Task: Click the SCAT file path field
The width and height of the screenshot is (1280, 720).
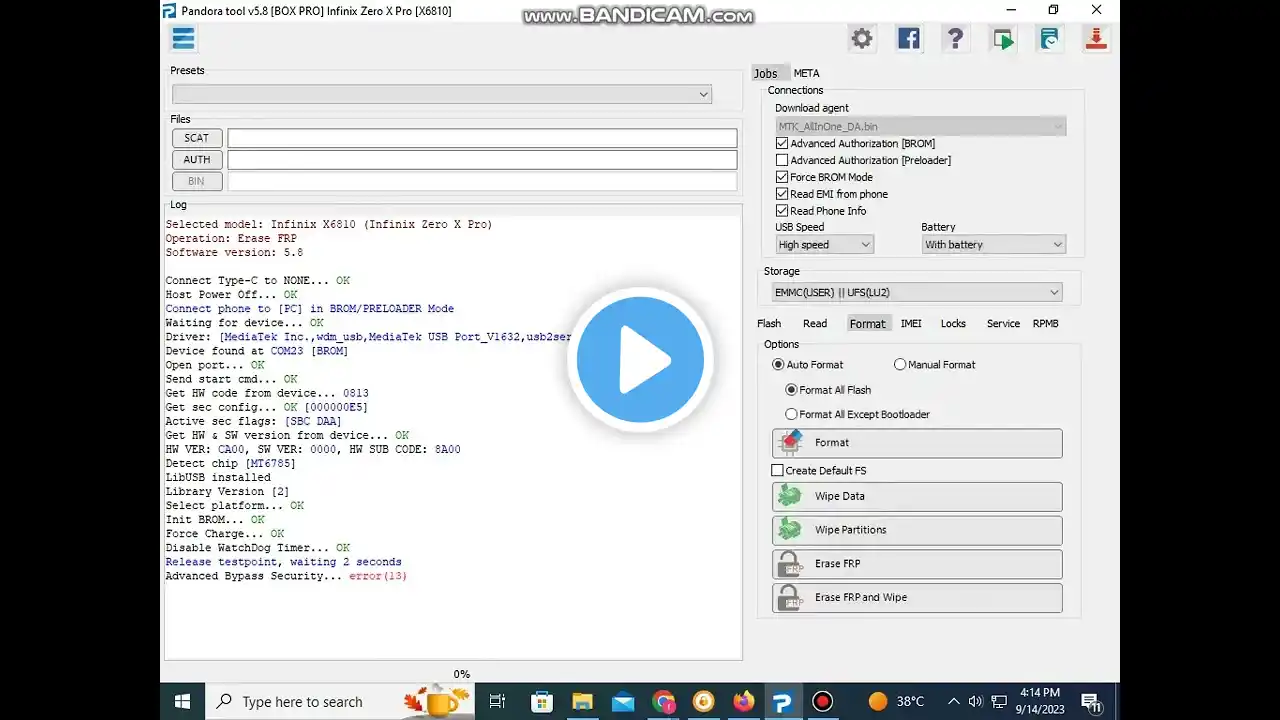Action: (x=482, y=138)
